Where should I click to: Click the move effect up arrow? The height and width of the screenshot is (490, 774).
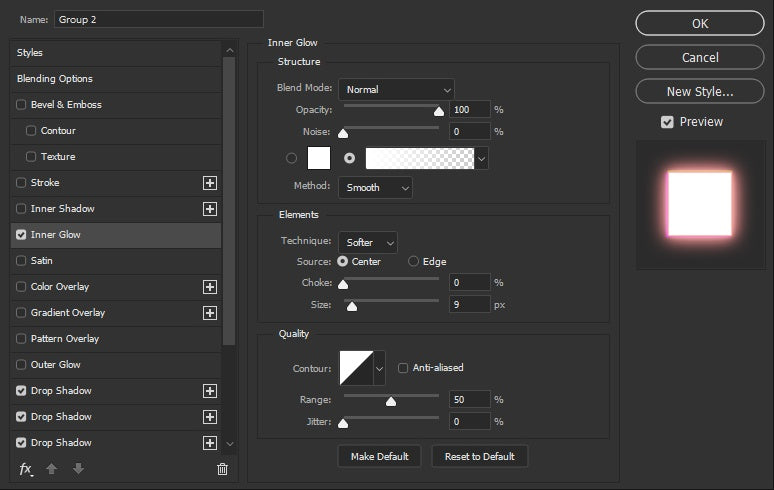[52, 469]
